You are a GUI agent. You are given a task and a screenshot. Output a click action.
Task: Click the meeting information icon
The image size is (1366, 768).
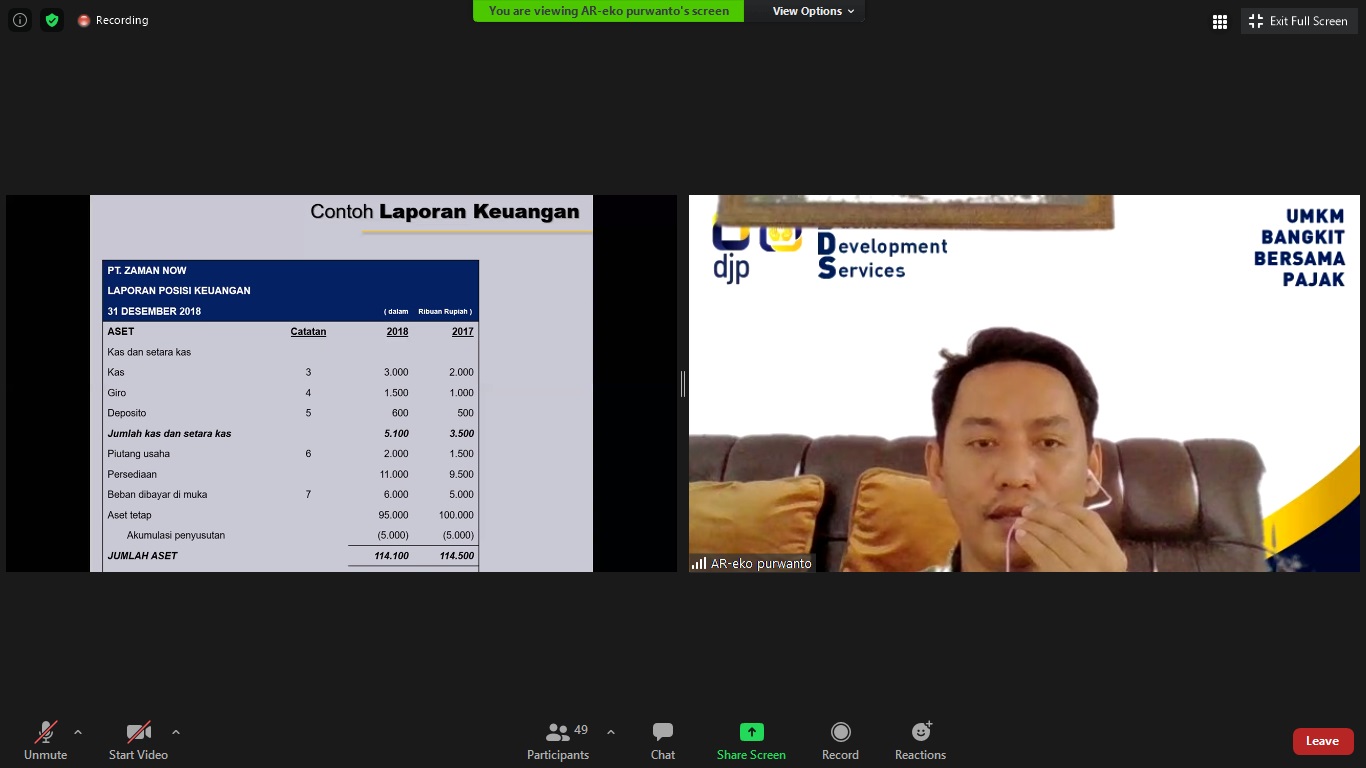[x=20, y=20]
